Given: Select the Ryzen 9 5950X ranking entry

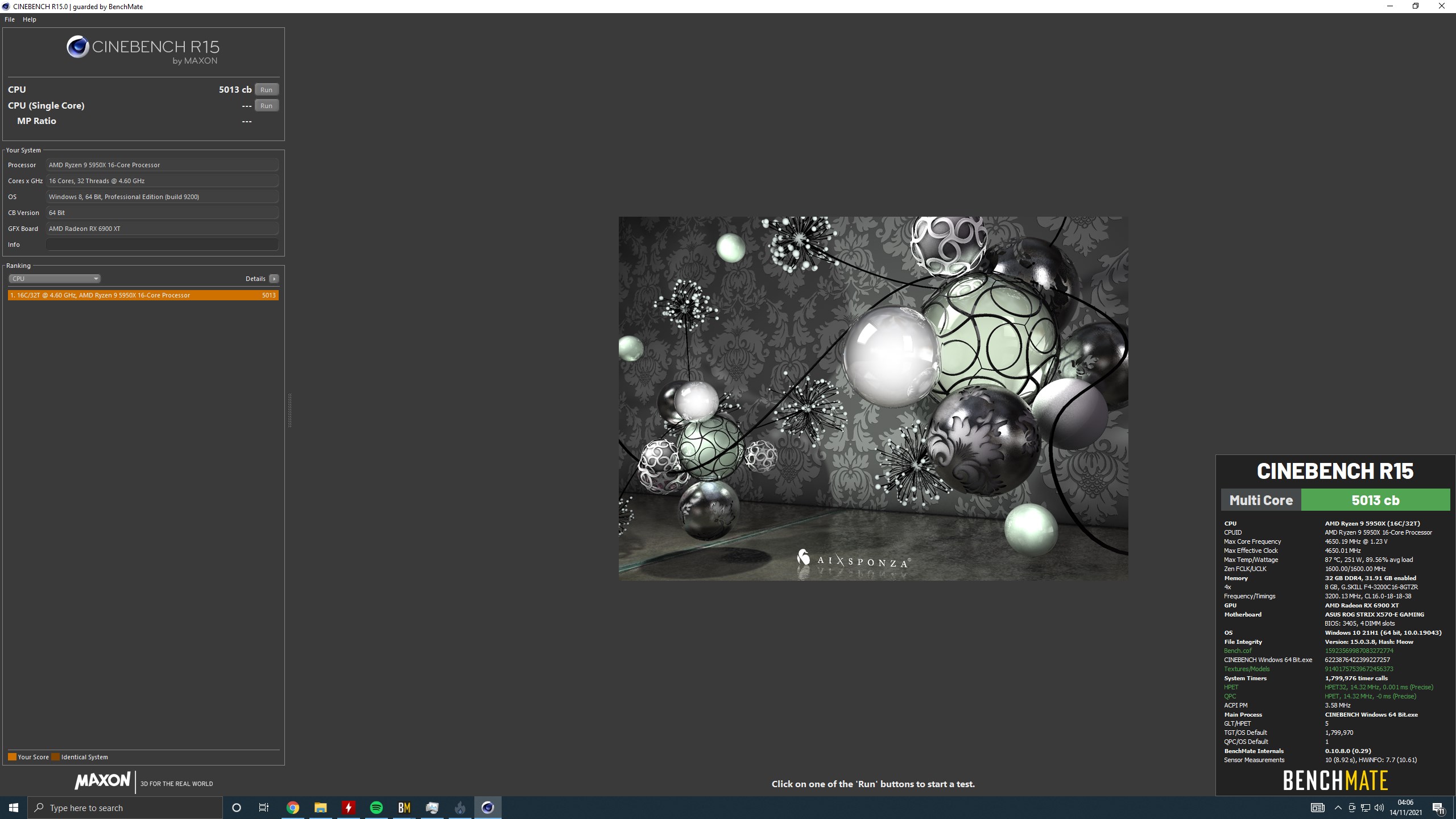Looking at the screenshot, I should 143,295.
